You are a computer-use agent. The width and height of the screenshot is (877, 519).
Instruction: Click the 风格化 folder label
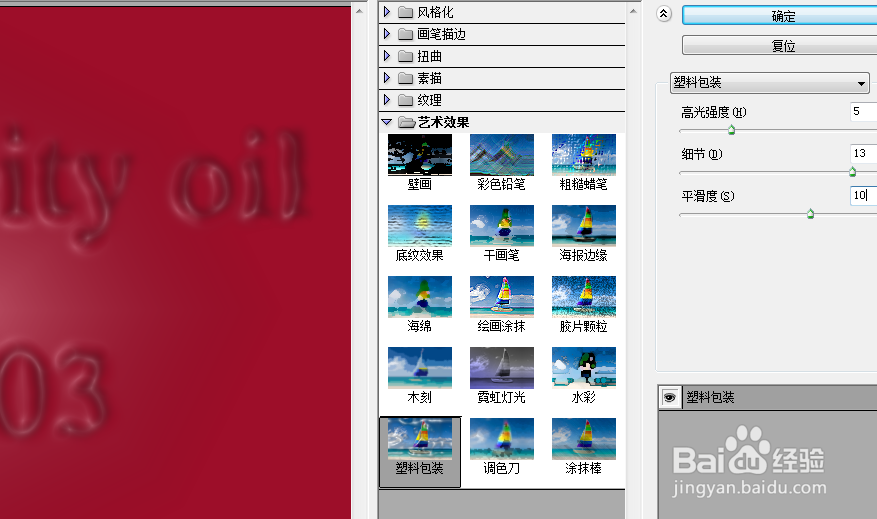pos(436,12)
